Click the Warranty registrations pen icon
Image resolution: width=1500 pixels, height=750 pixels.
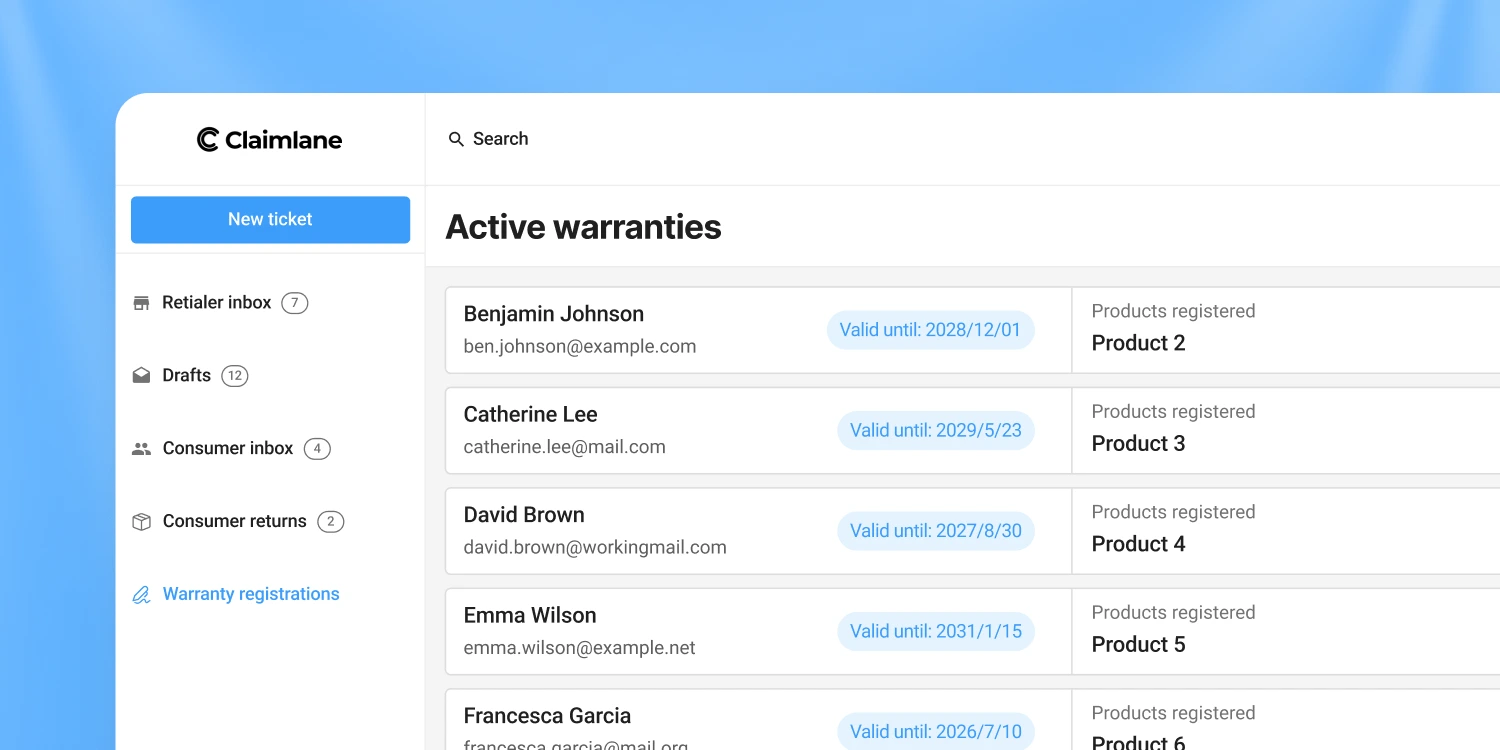click(x=141, y=594)
